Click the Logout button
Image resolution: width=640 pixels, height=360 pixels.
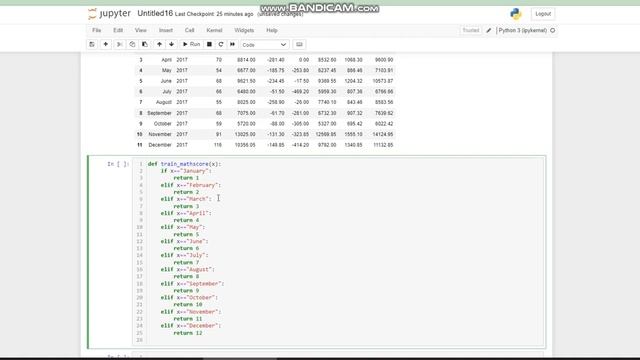click(x=543, y=14)
